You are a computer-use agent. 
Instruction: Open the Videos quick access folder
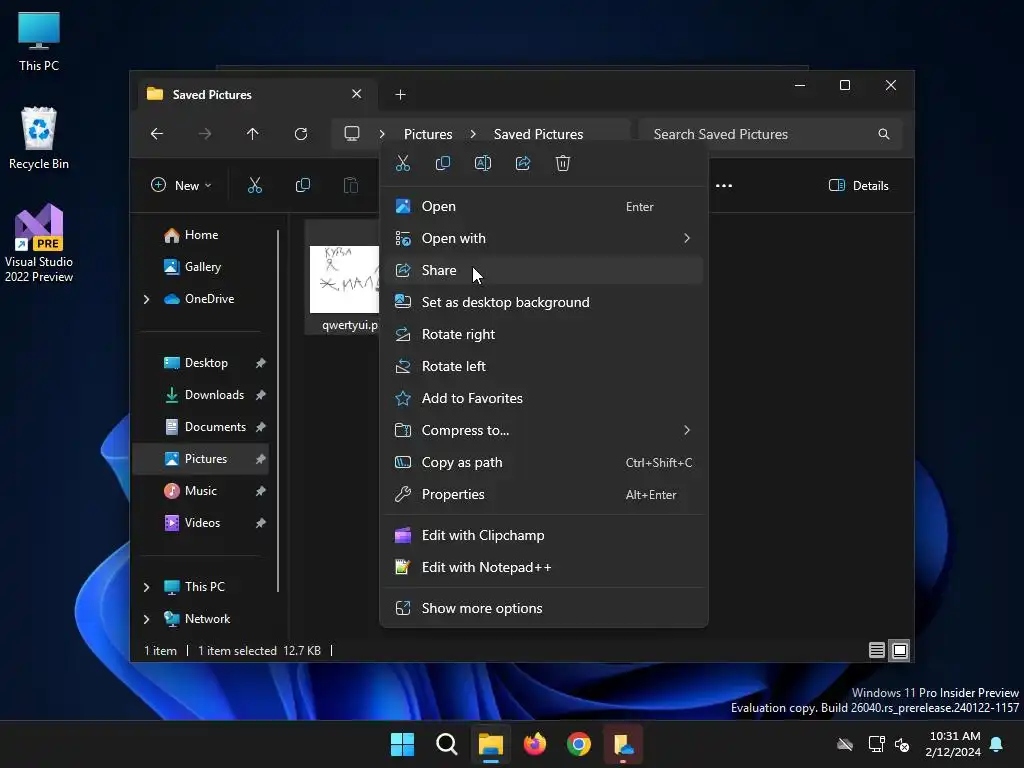[202, 523]
